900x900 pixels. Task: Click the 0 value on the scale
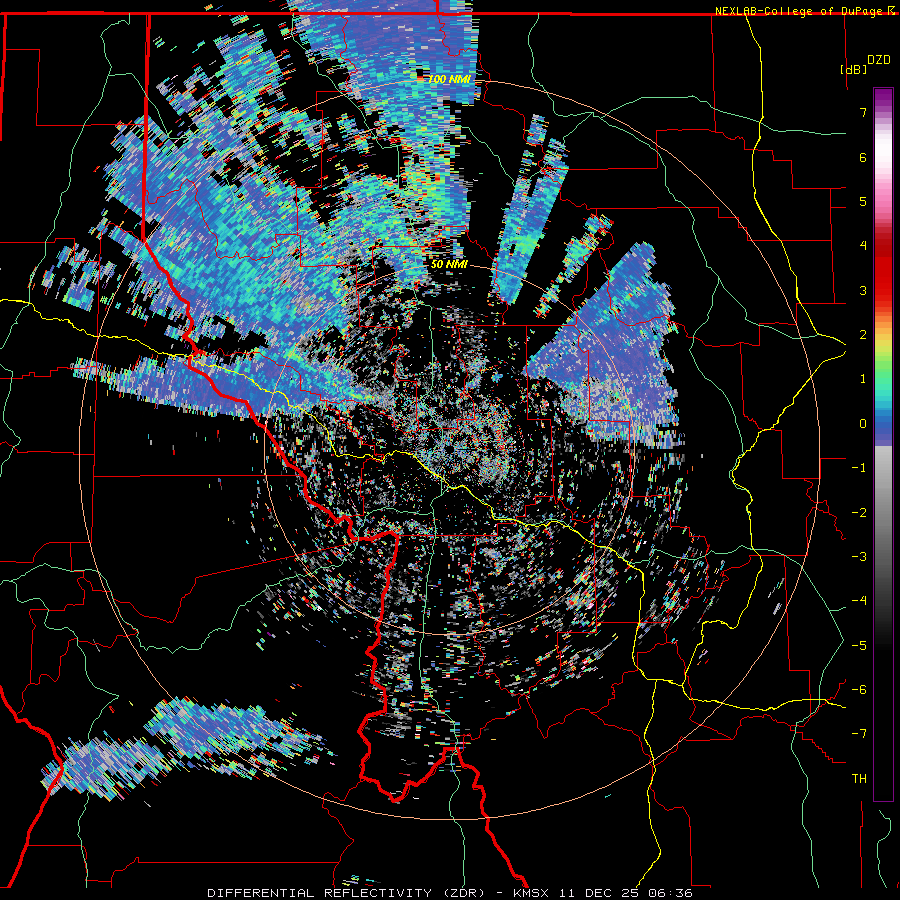pos(862,423)
